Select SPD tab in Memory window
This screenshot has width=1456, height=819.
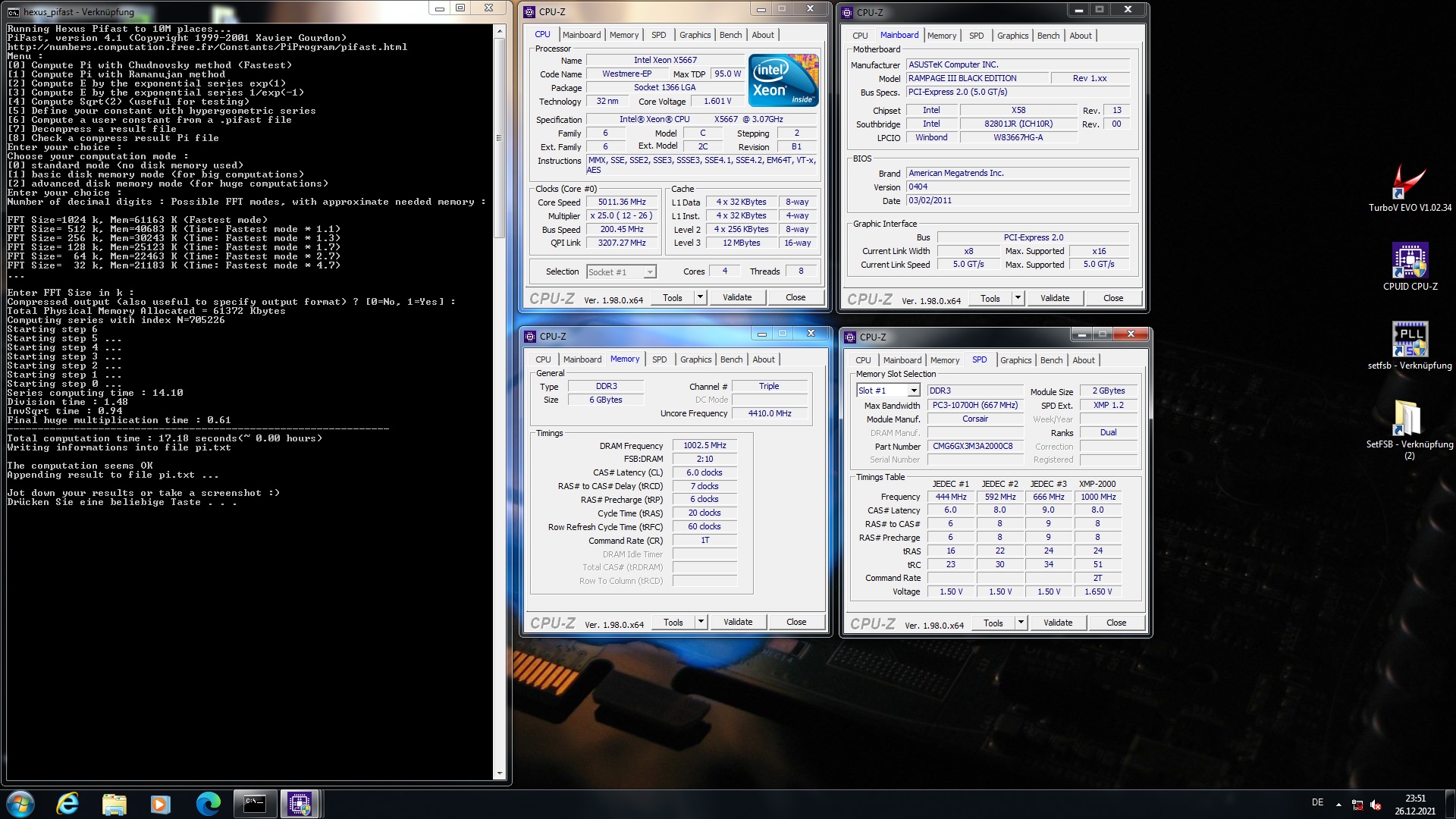point(659,359)
